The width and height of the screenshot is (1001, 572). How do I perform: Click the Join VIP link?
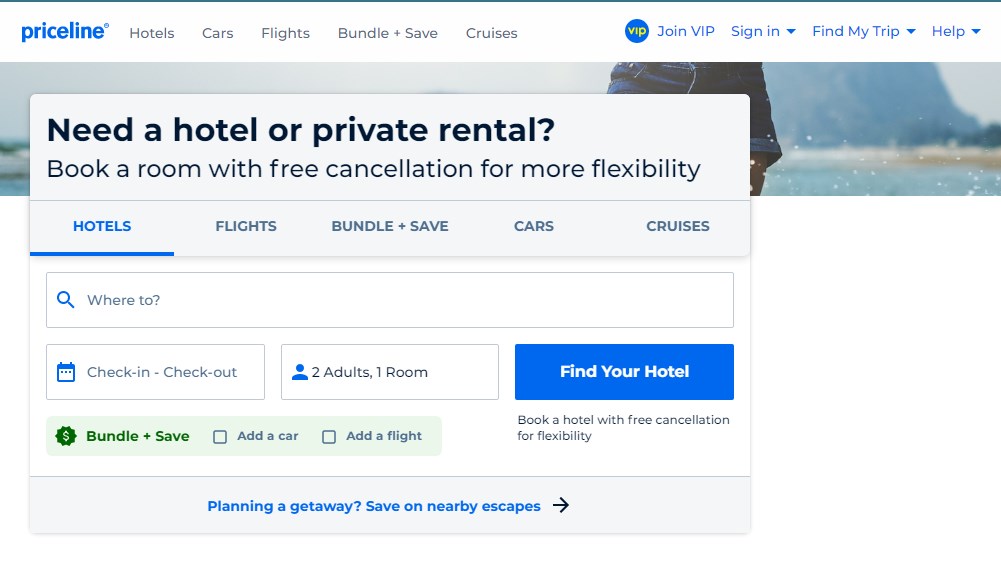point(686,32)
